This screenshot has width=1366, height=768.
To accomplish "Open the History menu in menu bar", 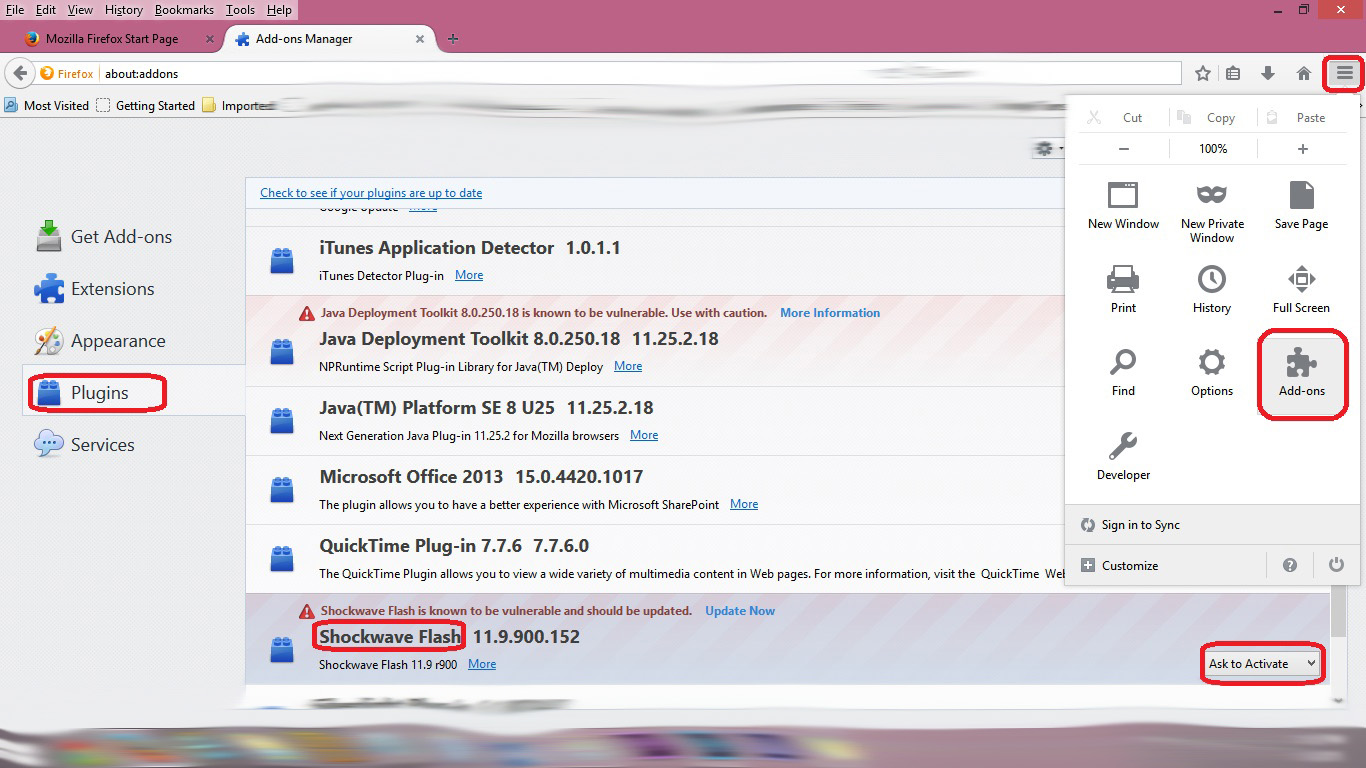I will pos(124,10).
